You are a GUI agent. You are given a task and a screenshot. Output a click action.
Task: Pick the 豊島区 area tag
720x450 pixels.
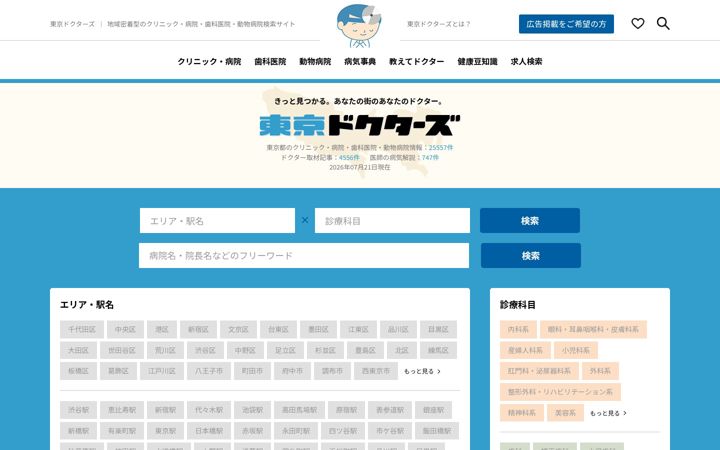[x=365, y=350]
